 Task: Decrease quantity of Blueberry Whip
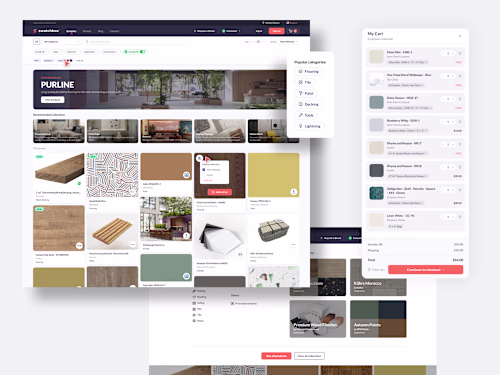pyautogui.click(x=443, y=122)
